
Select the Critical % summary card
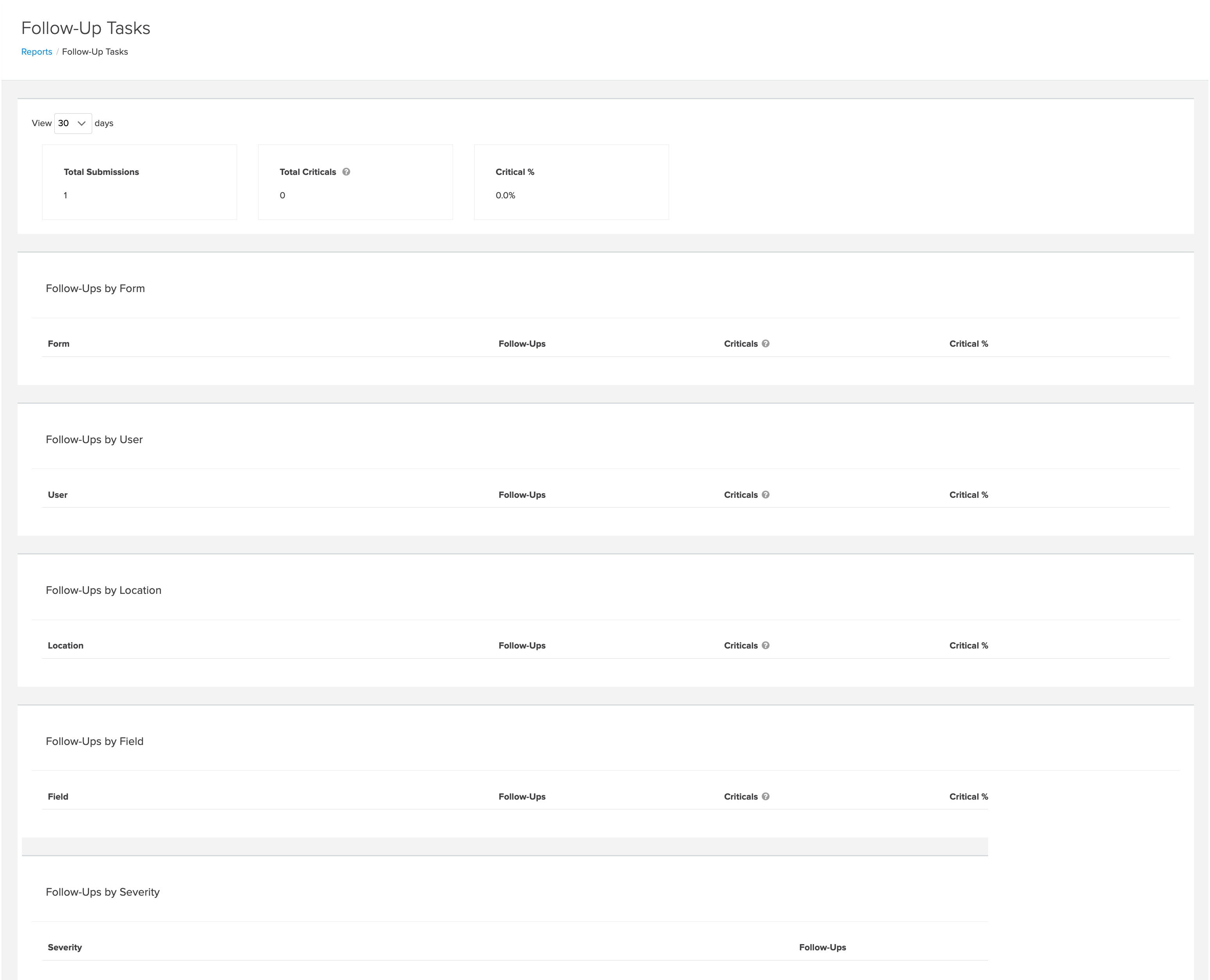pos(571,182)
